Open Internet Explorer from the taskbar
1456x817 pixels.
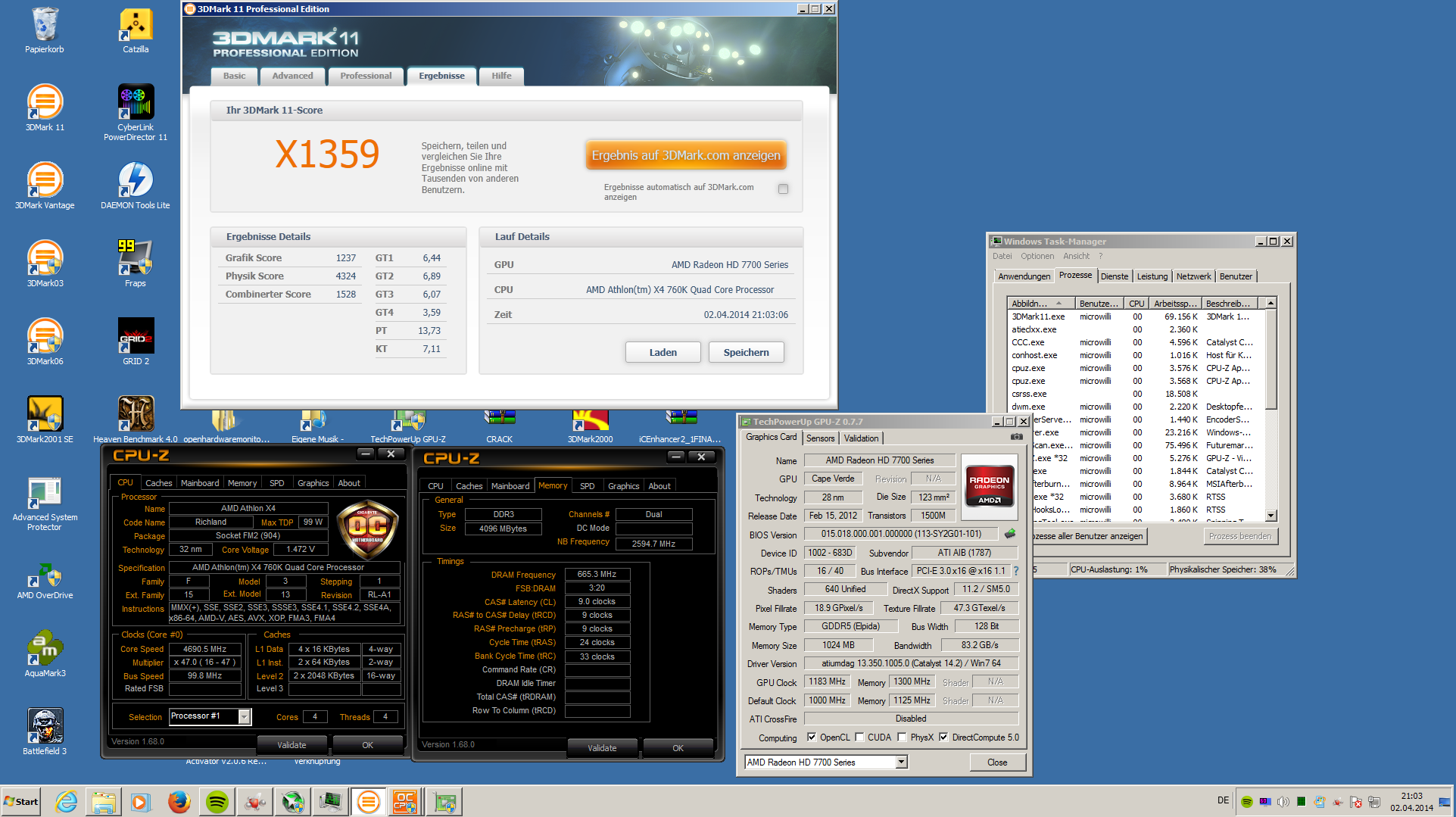(67, 801)
